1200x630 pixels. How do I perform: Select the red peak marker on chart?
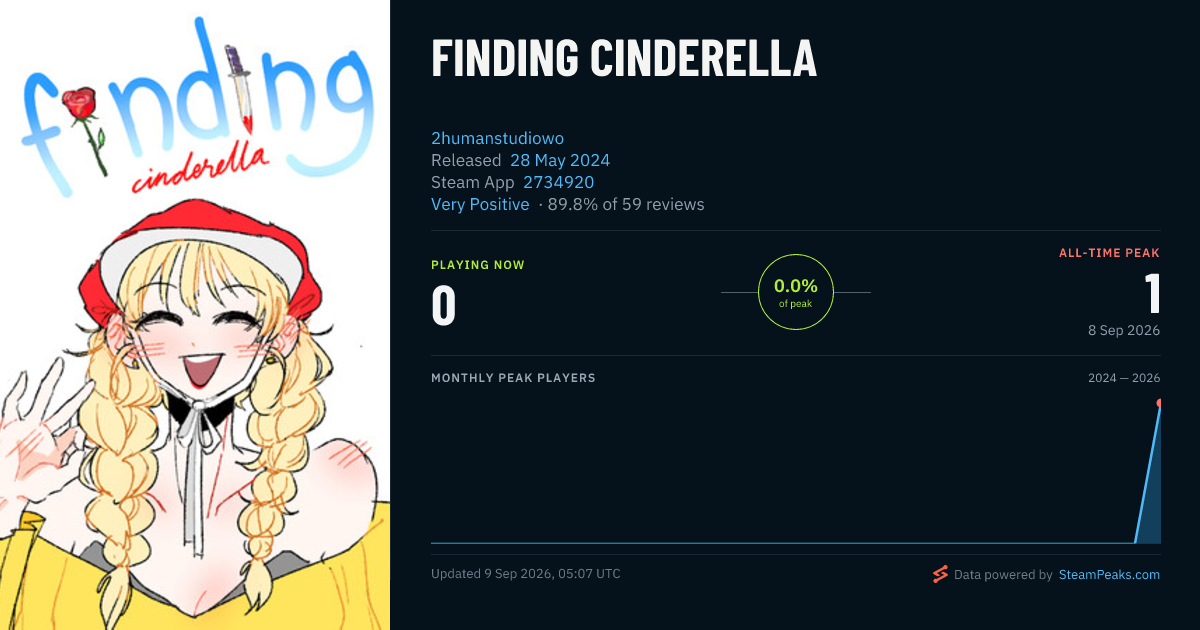(x=1159, y=403)
